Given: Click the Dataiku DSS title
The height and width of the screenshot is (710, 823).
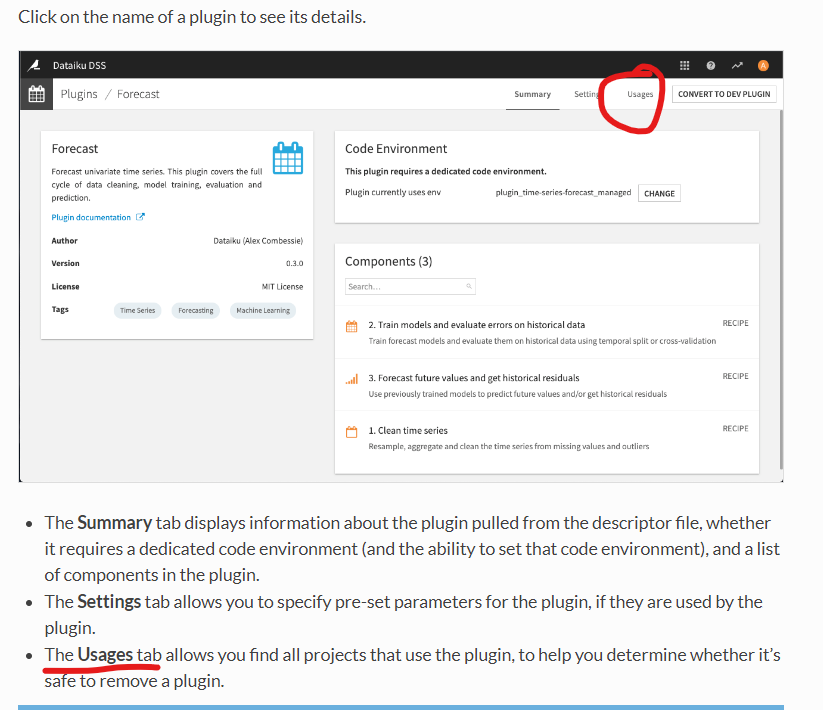Looking at the screenshot, I should [x=79, y=65].
